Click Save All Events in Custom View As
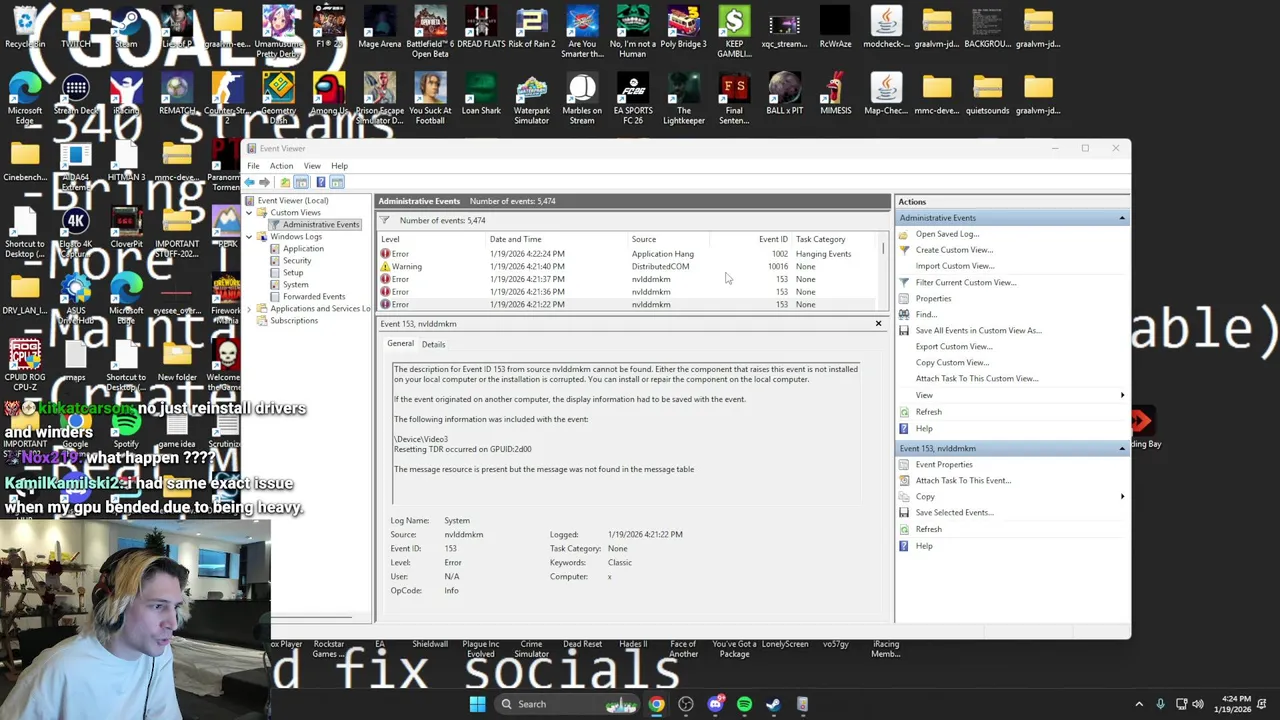Viewport: 1280px width, 720px height. coord(978,330)
